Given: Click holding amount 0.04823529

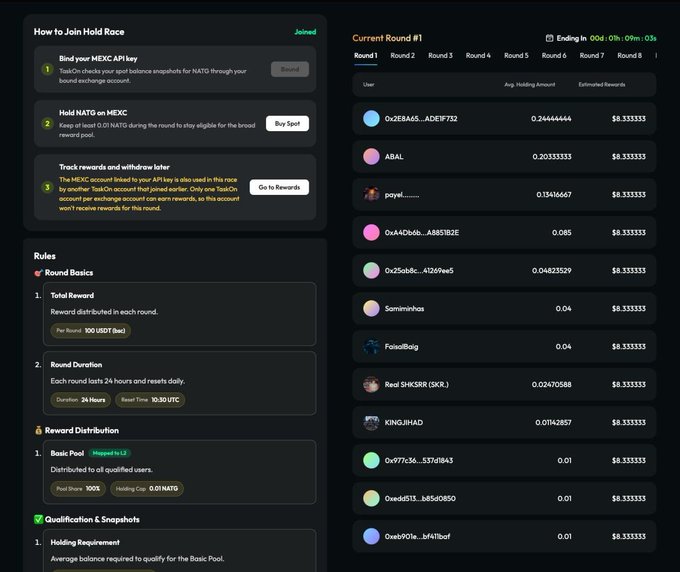Looking at the screenshot, I should pyautogui.click(x=552, y=271).
